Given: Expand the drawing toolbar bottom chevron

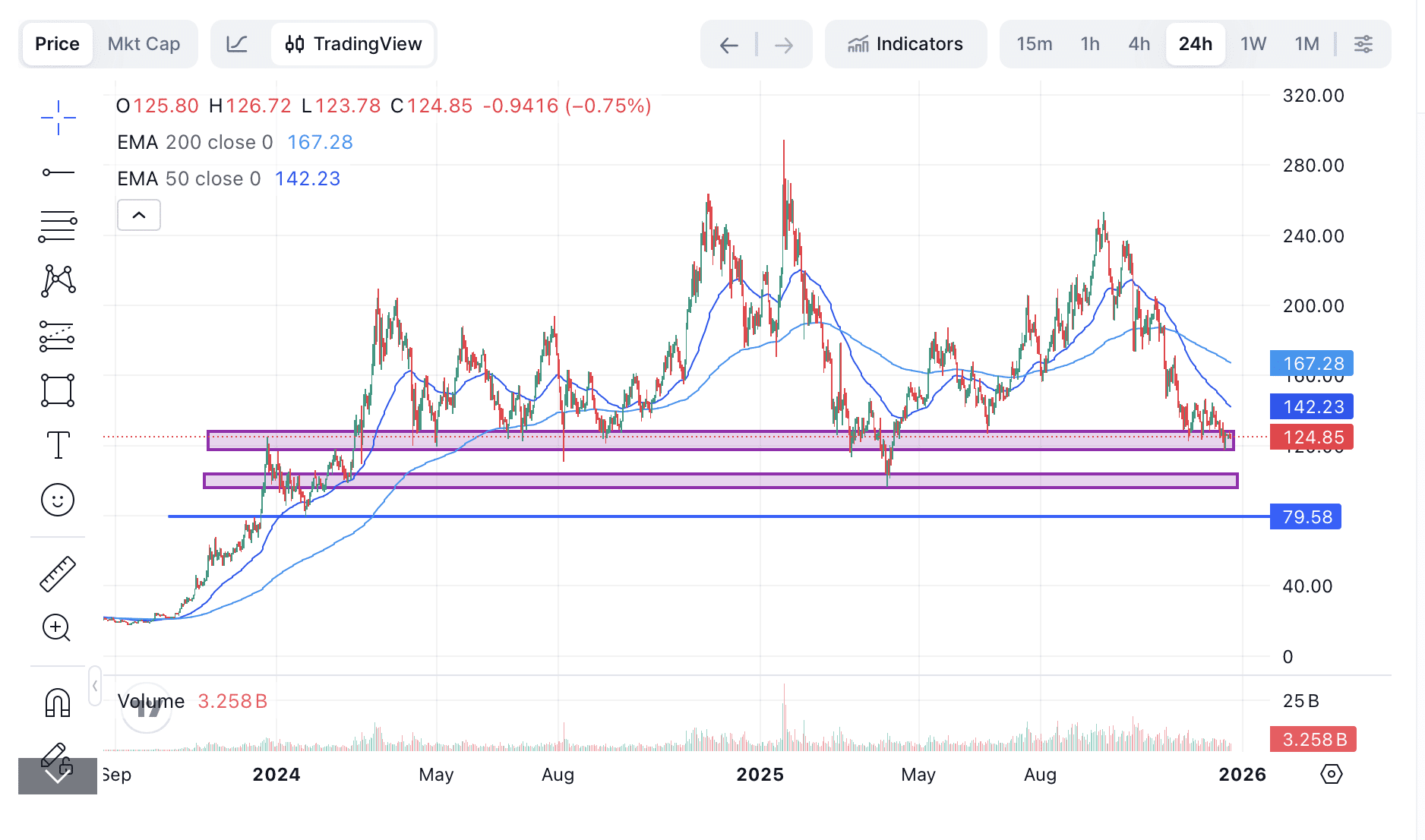Looking at the screenshot, I should [x=58, y=775].
